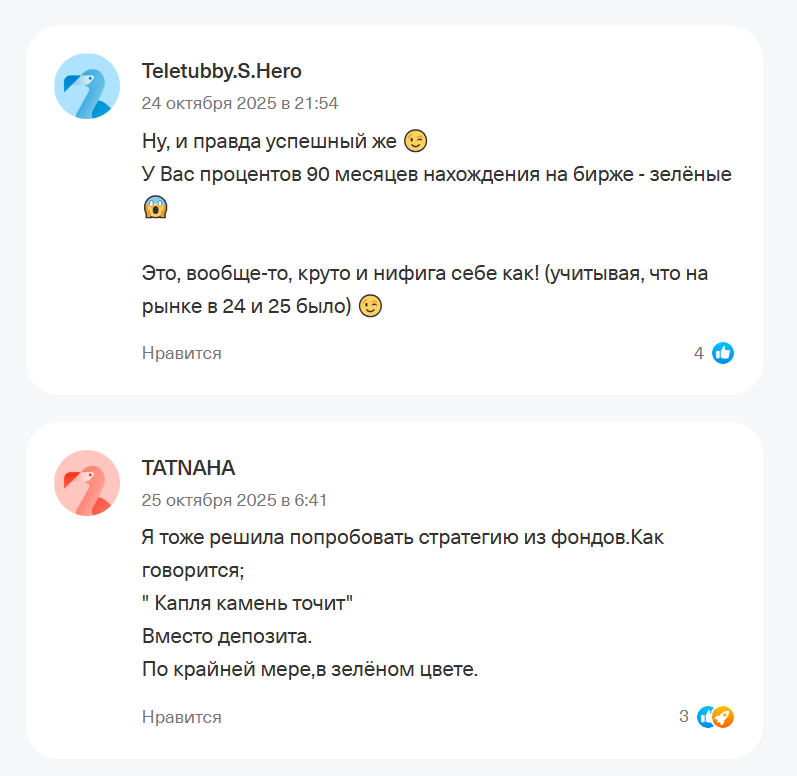
Task: Open Teletubby.S.Hero's profile by username
Action: pyautogui.click(x=221, y=71)
